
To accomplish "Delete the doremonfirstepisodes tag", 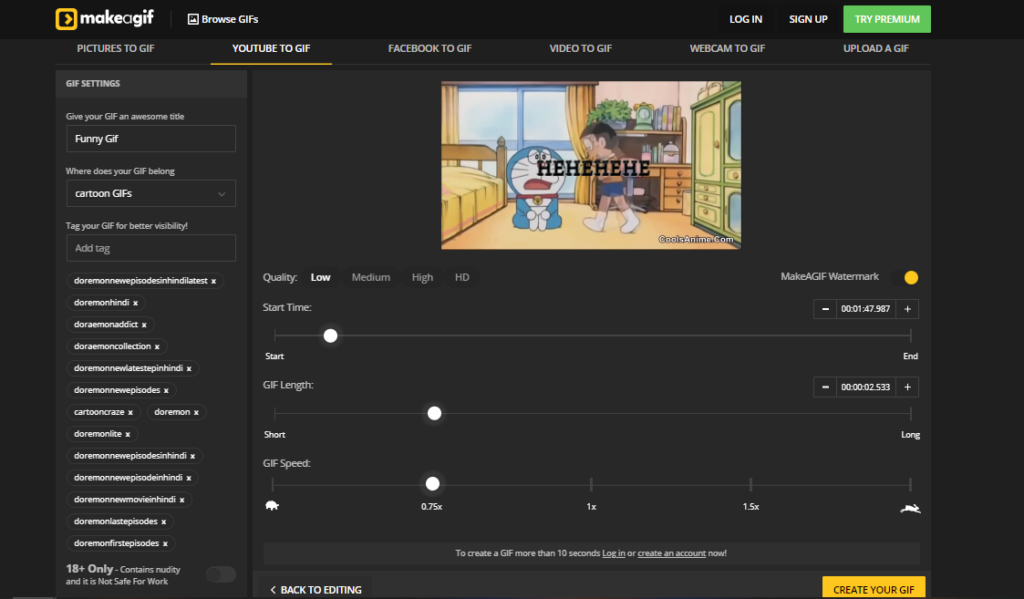I will point(165,543).
